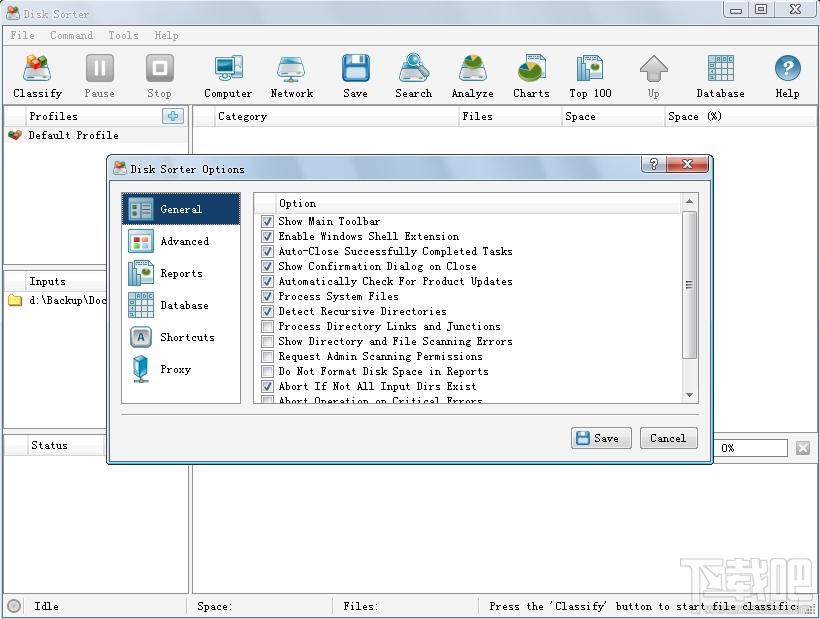Click Save button in options dialog
820x619 pixels.
[601, 438]
